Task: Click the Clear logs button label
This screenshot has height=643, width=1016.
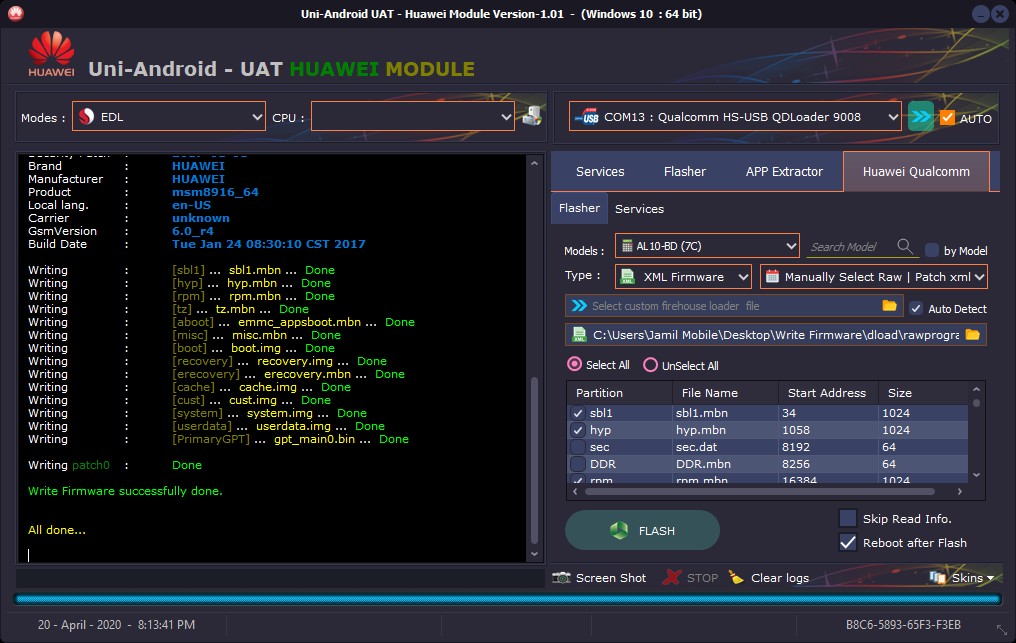Action: 780,578
